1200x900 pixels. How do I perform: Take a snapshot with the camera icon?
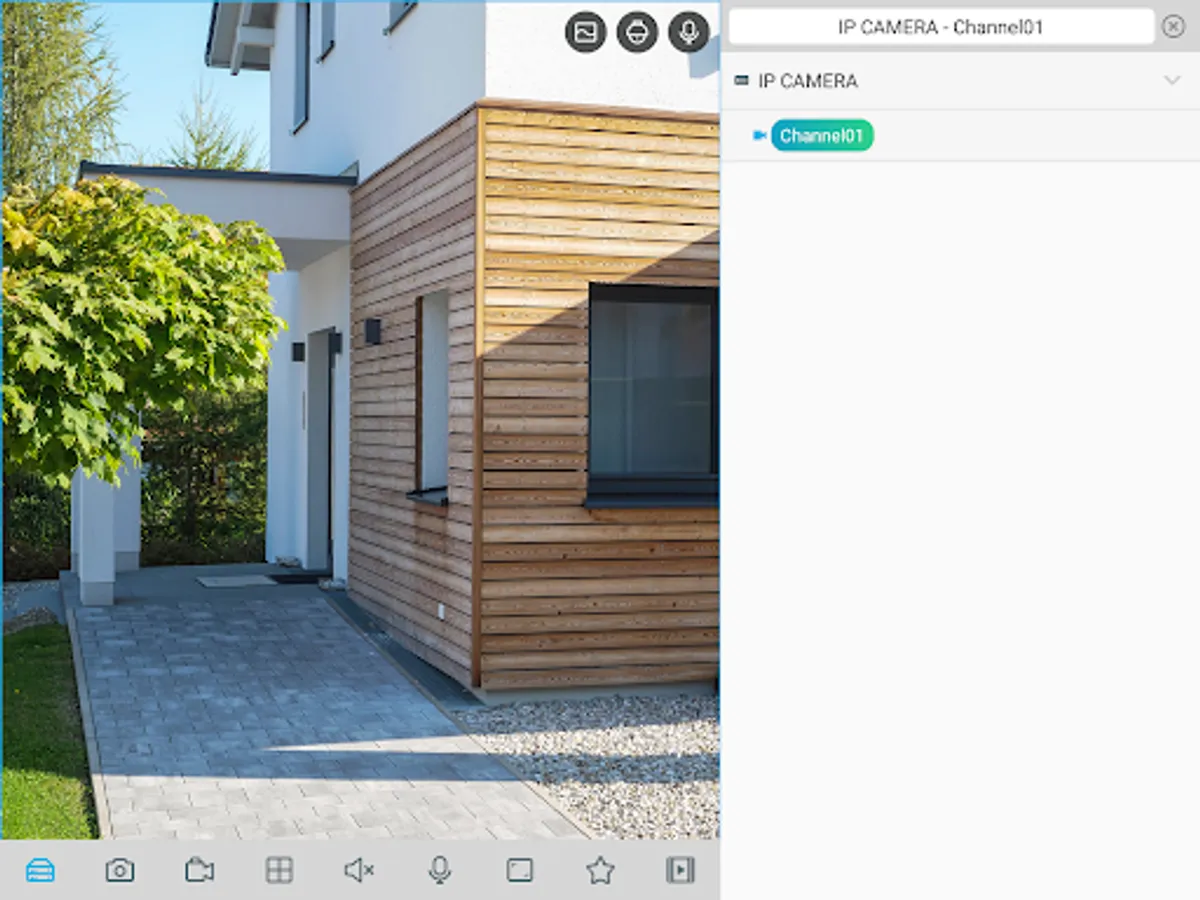(x=120, y=870)
